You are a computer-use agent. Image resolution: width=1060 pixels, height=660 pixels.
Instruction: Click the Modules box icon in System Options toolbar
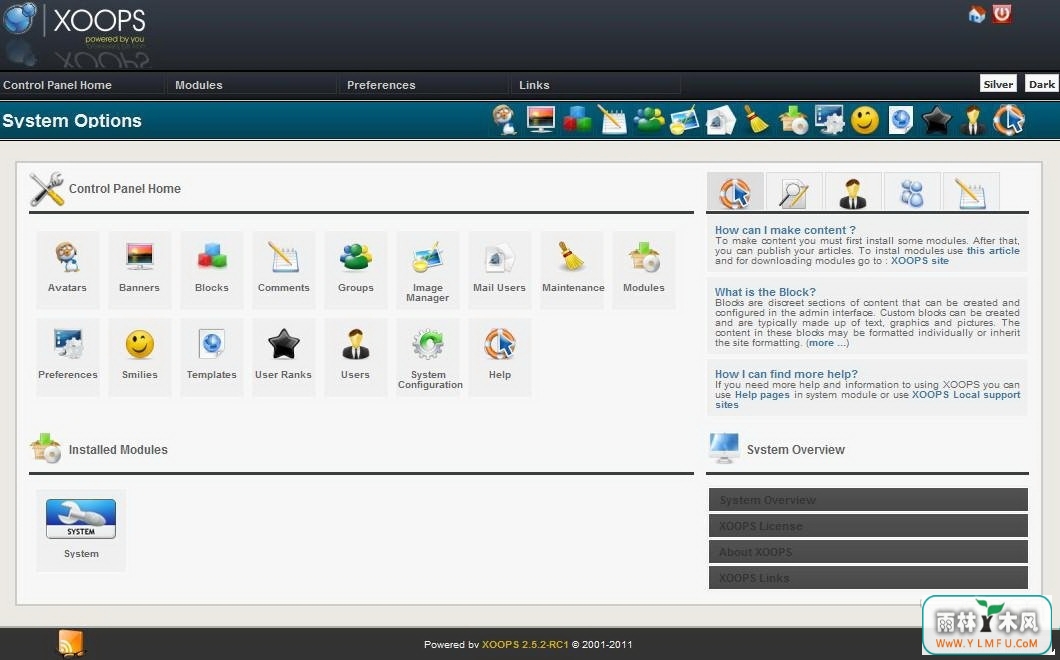793,120
